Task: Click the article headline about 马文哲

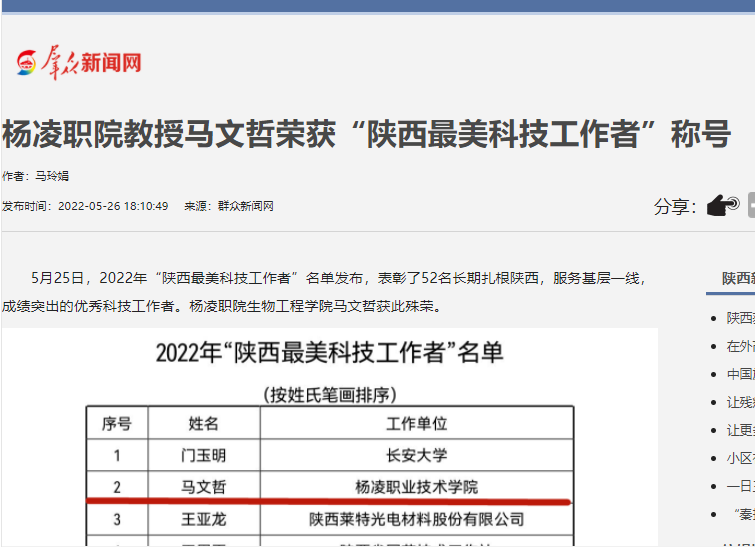Action: pos(366,134)
